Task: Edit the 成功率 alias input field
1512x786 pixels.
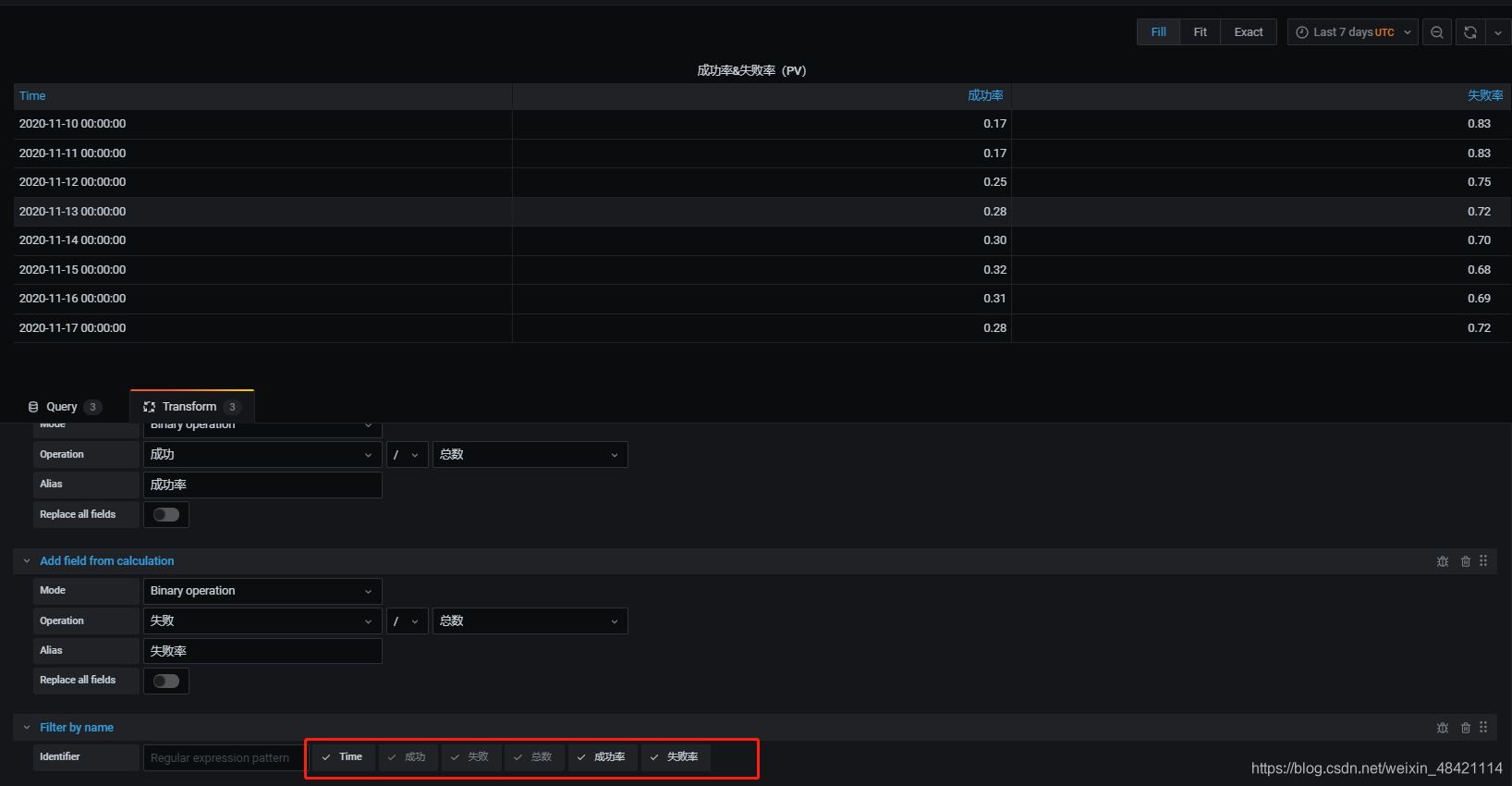Action: click(x=262, y=485)
